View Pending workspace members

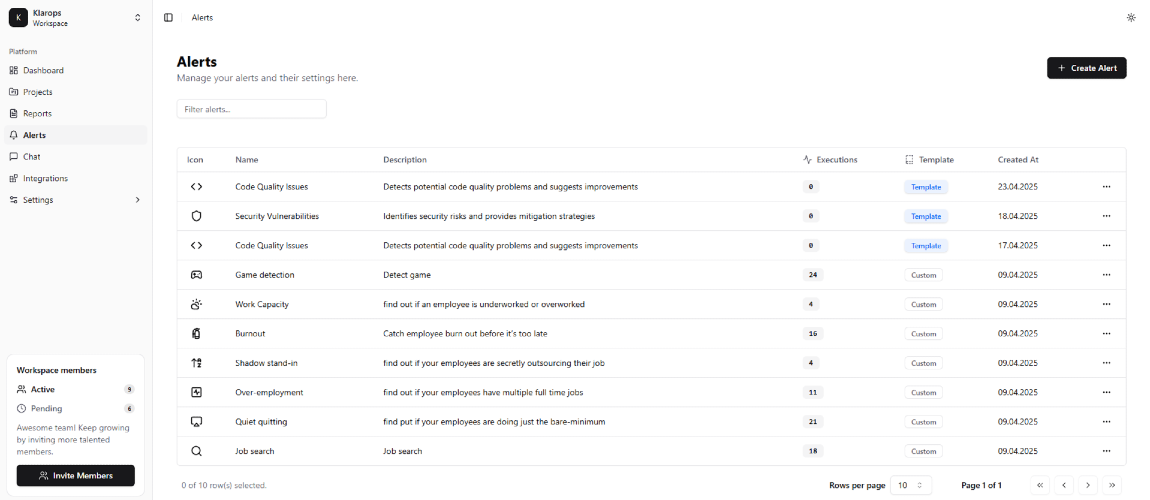[75, 408]
